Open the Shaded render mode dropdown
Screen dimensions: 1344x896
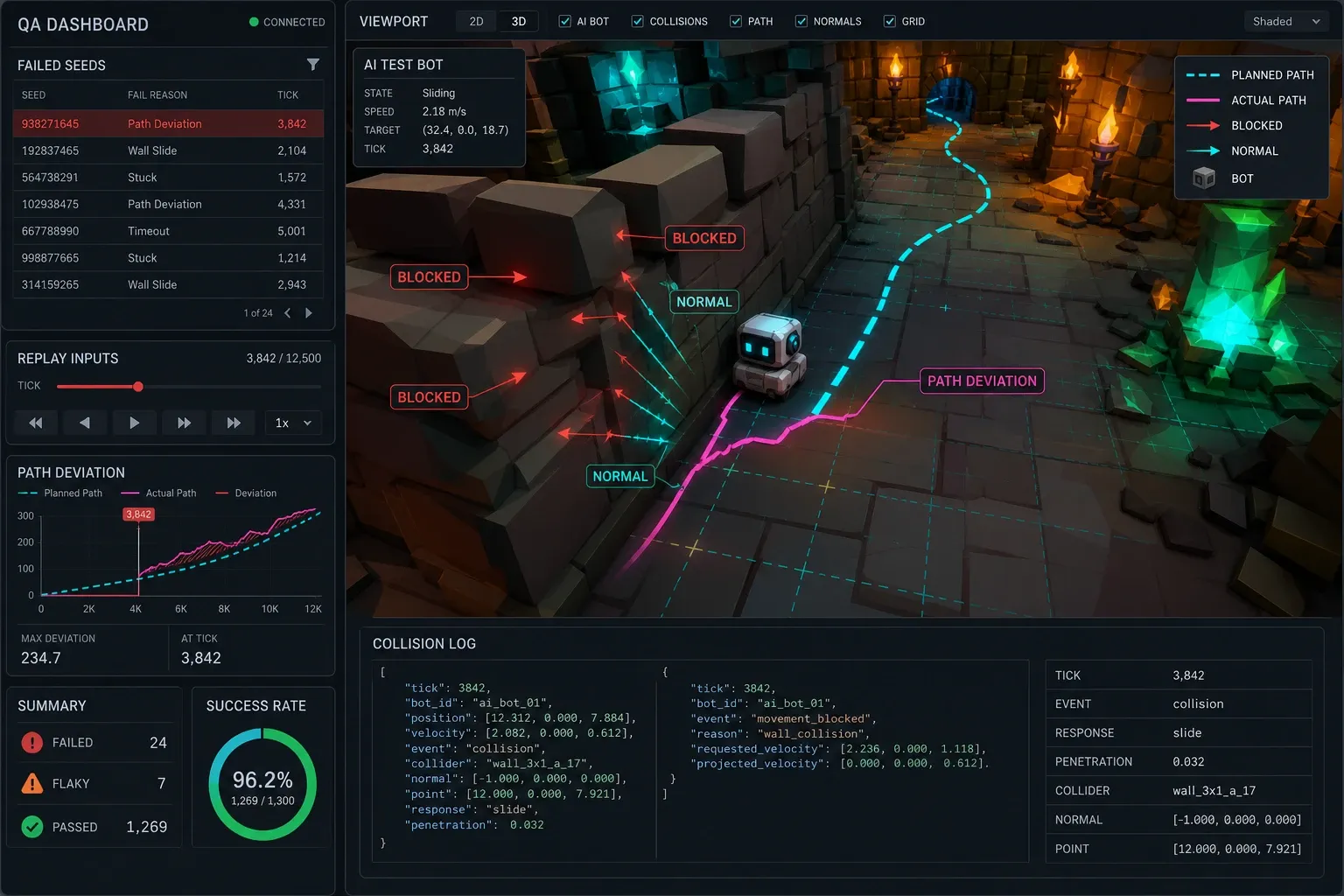(1285, 21)
